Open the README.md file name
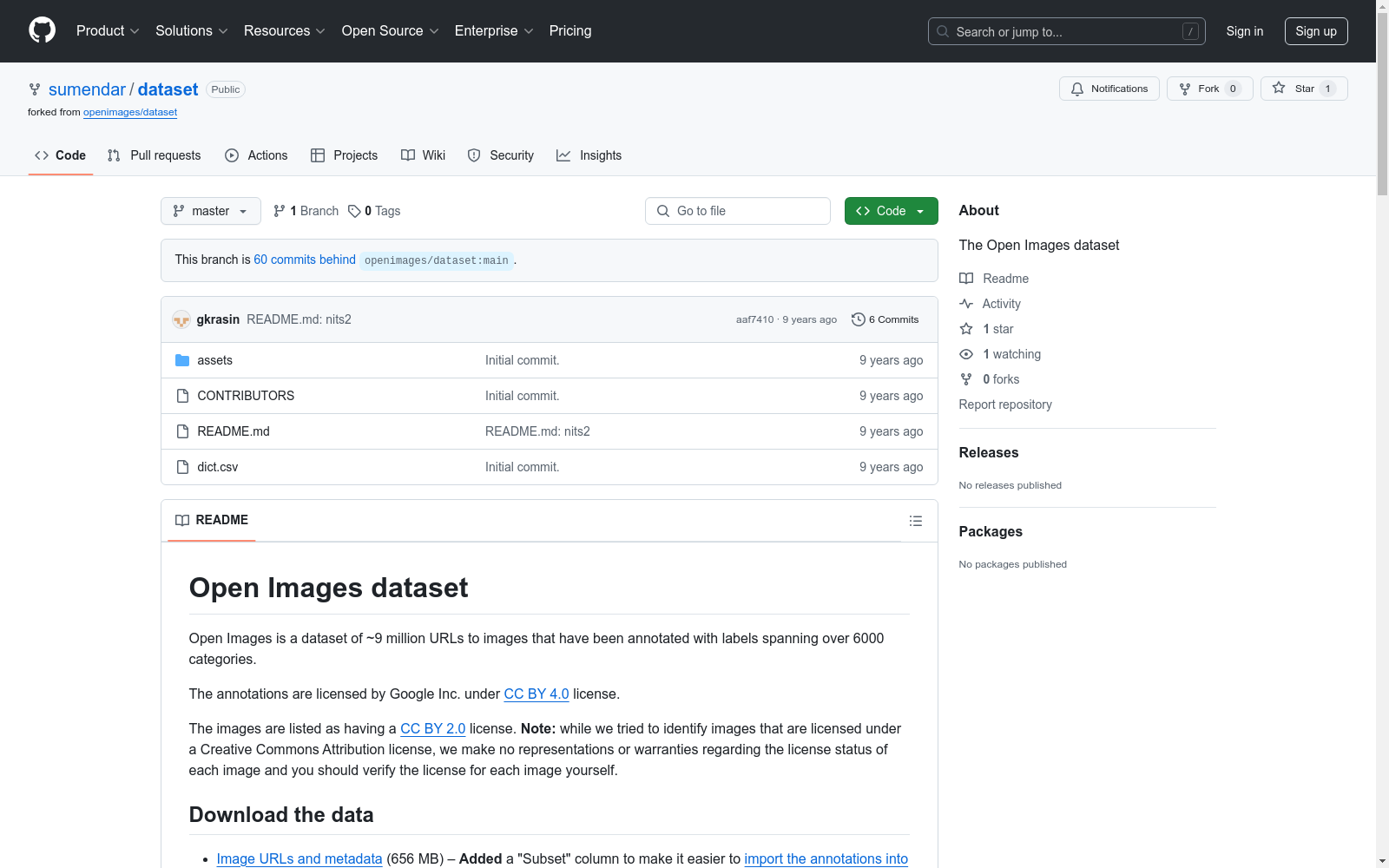 tap(234, 431)
